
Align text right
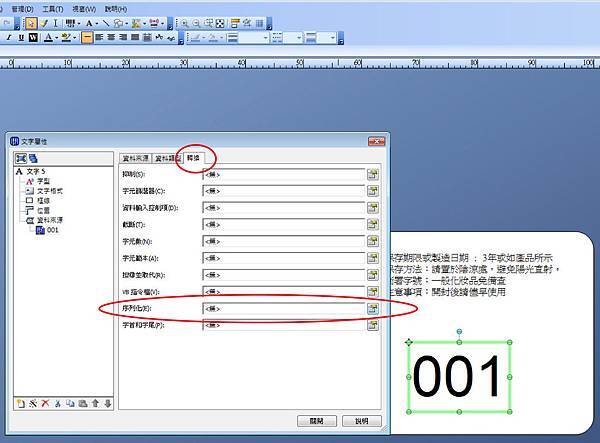point(123,37)
